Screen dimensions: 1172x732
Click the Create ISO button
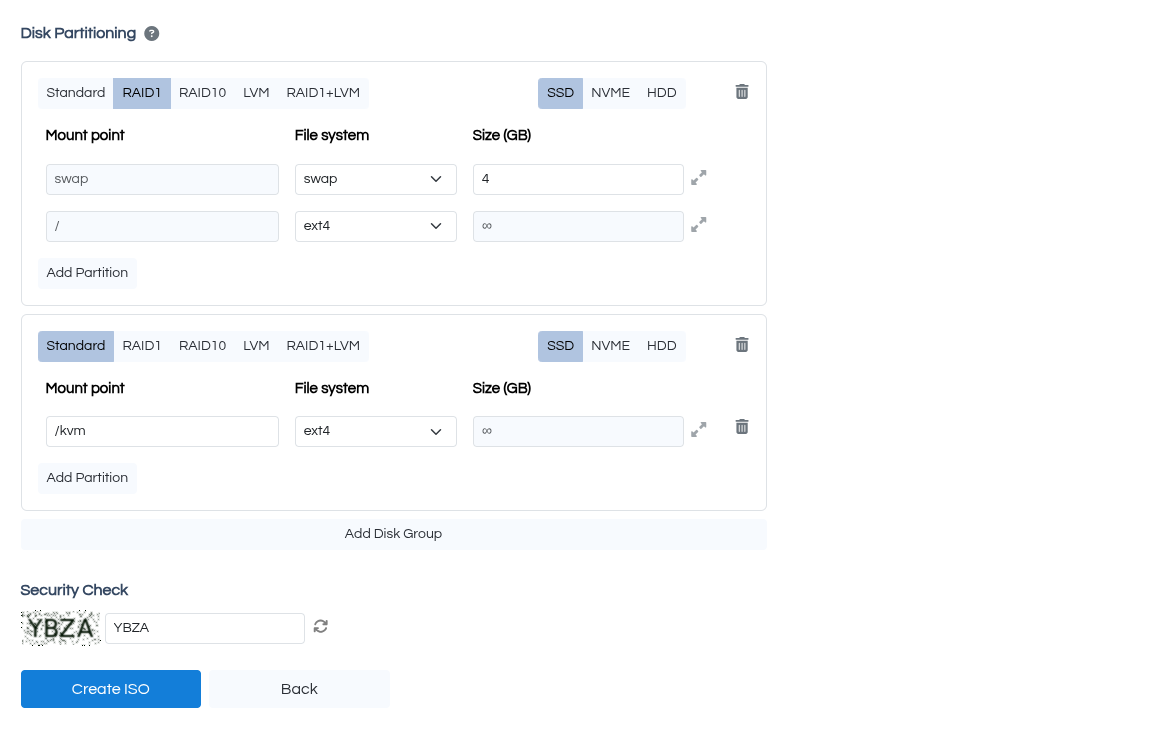[110, 688]
